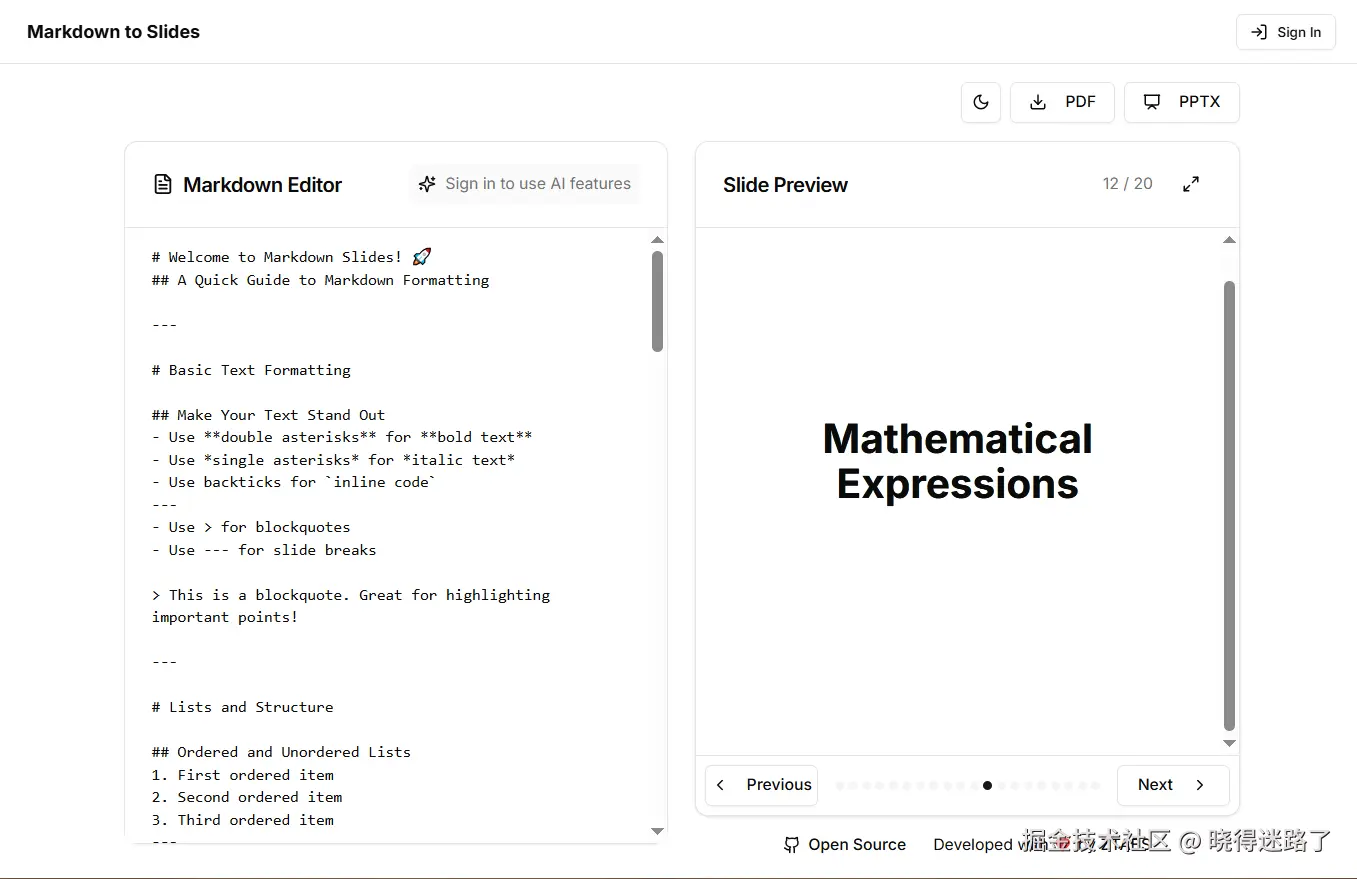Click the 'Use **double asterisks**' line
Viewport: 1357px width, 879px height.
pyautogui.click(x=342, y=437)
